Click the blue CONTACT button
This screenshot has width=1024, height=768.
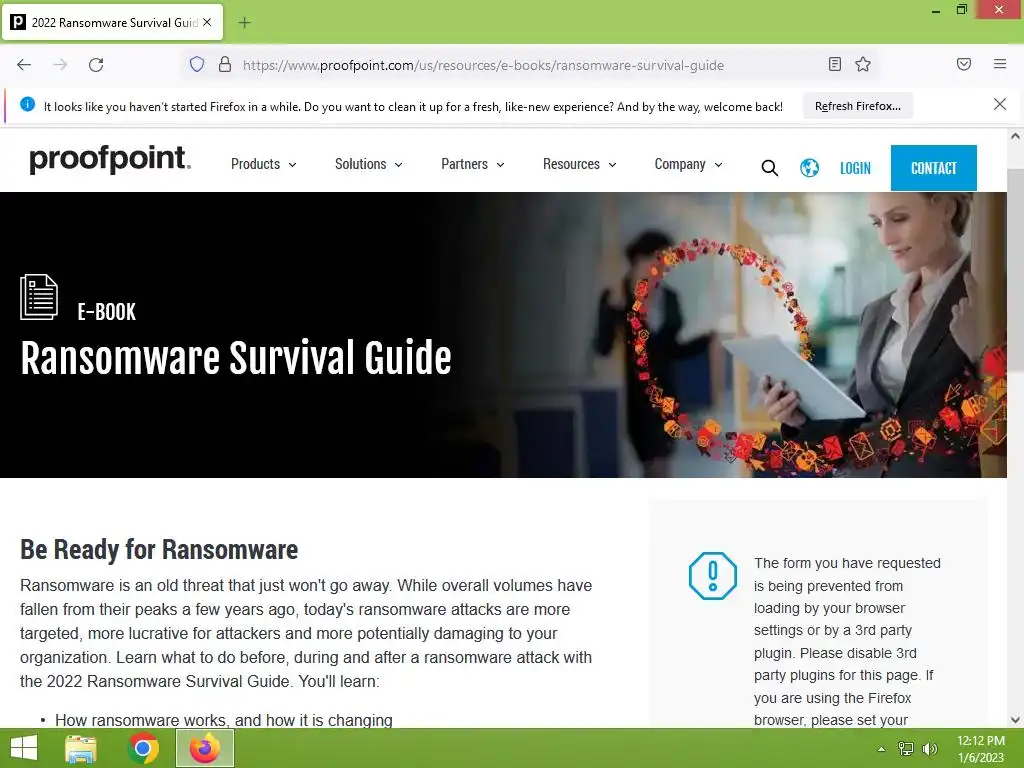[933, 168]
